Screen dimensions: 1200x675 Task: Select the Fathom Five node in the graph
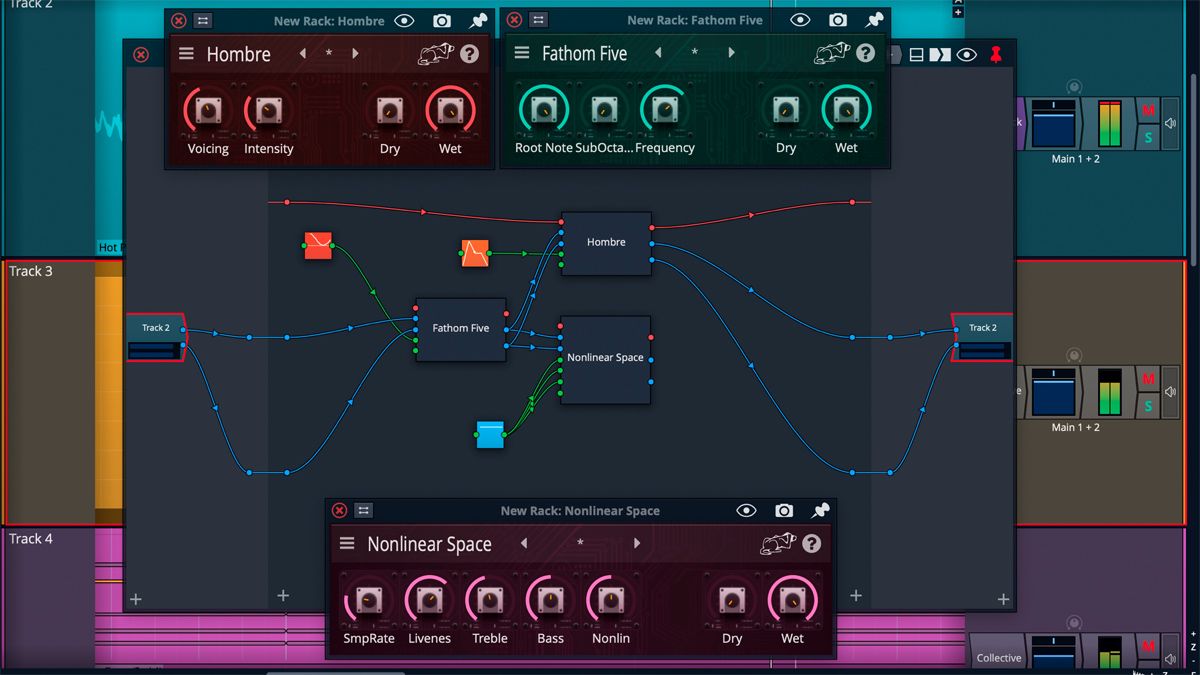pyautogui.click(x=460, y=328)
